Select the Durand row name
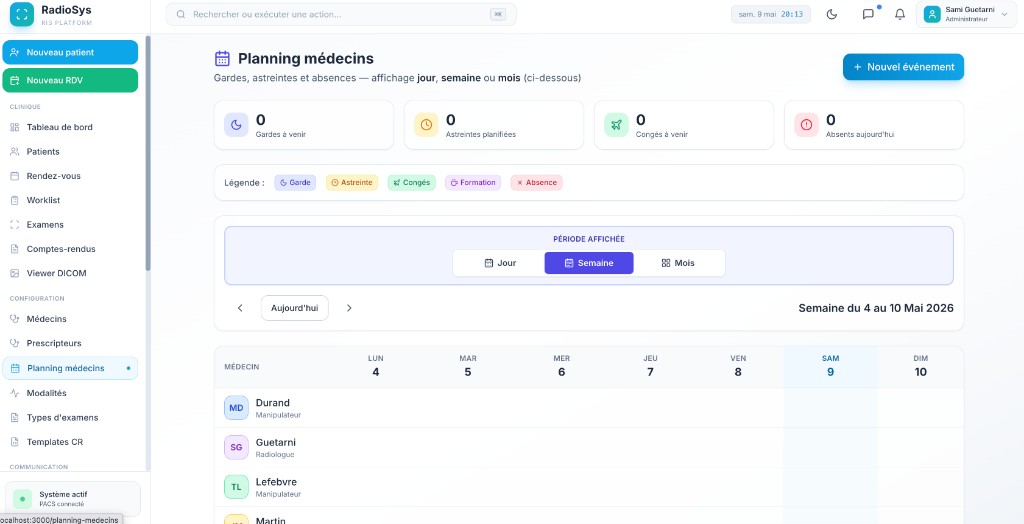The image size is (1024, 524). coord(272,402)
